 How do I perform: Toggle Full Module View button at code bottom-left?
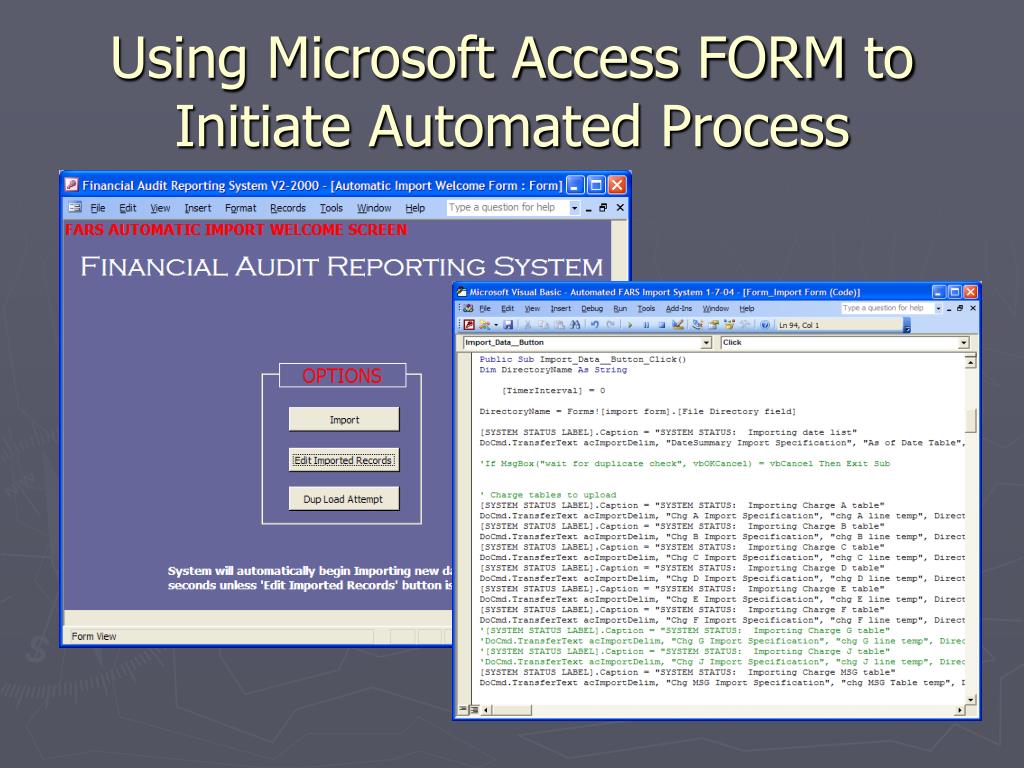point(474,709)
